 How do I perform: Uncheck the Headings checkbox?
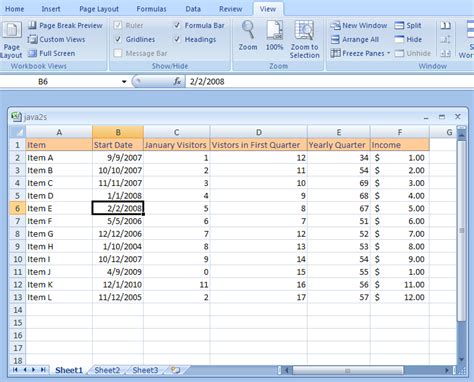pyautogui.click(x=177, y=39)
